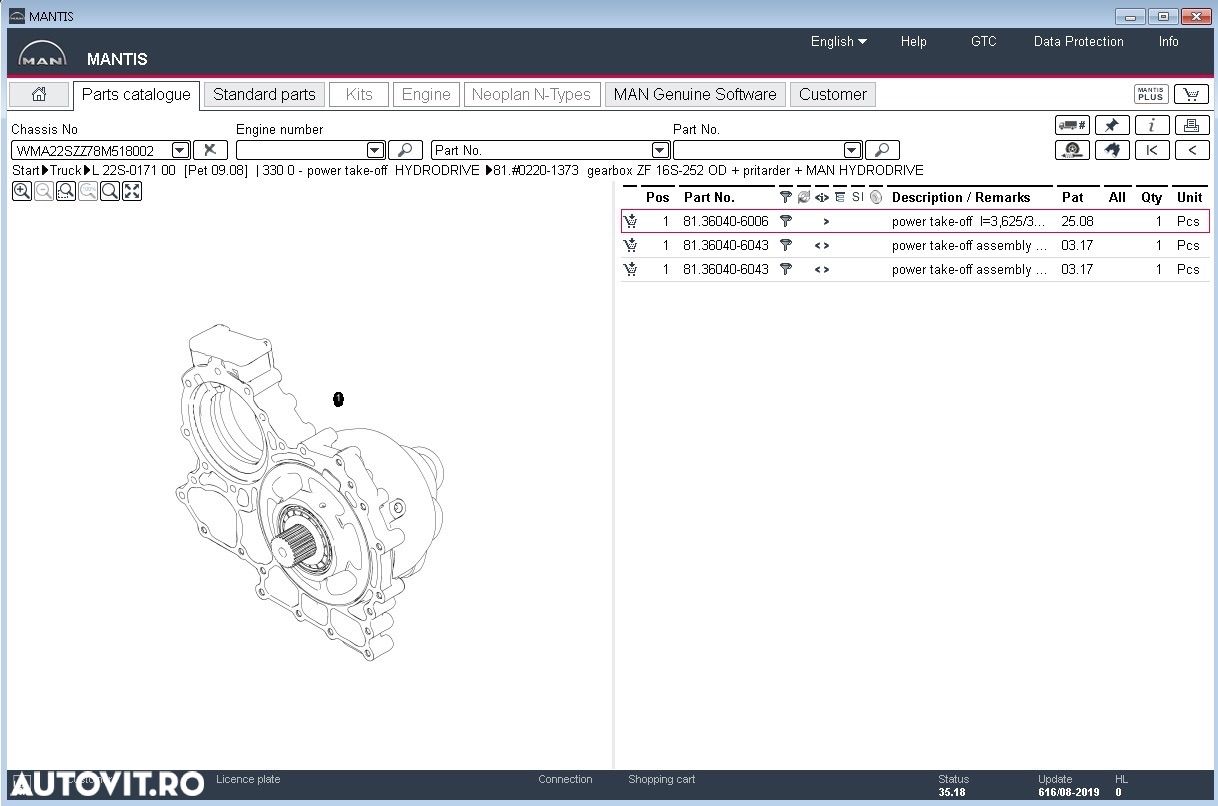Click the Start breadcrumb link

coord(25,170)
